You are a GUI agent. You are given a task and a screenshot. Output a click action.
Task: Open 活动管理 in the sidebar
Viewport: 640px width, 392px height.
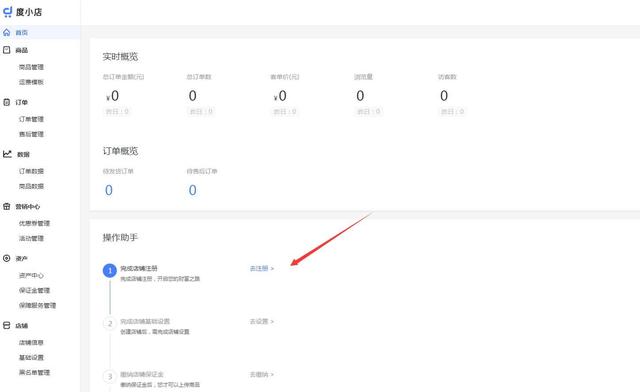point(31,238)
